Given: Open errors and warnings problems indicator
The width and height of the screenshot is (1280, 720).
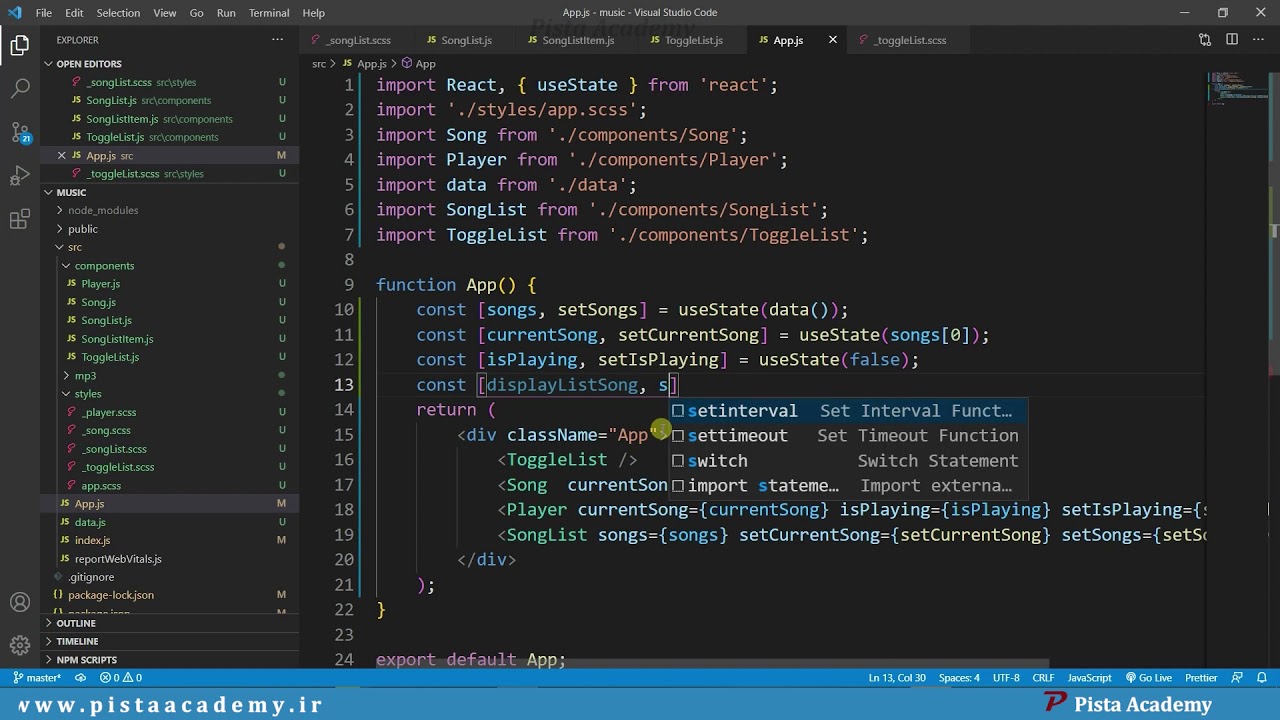Looking at the screenshot, I should 121,678.
